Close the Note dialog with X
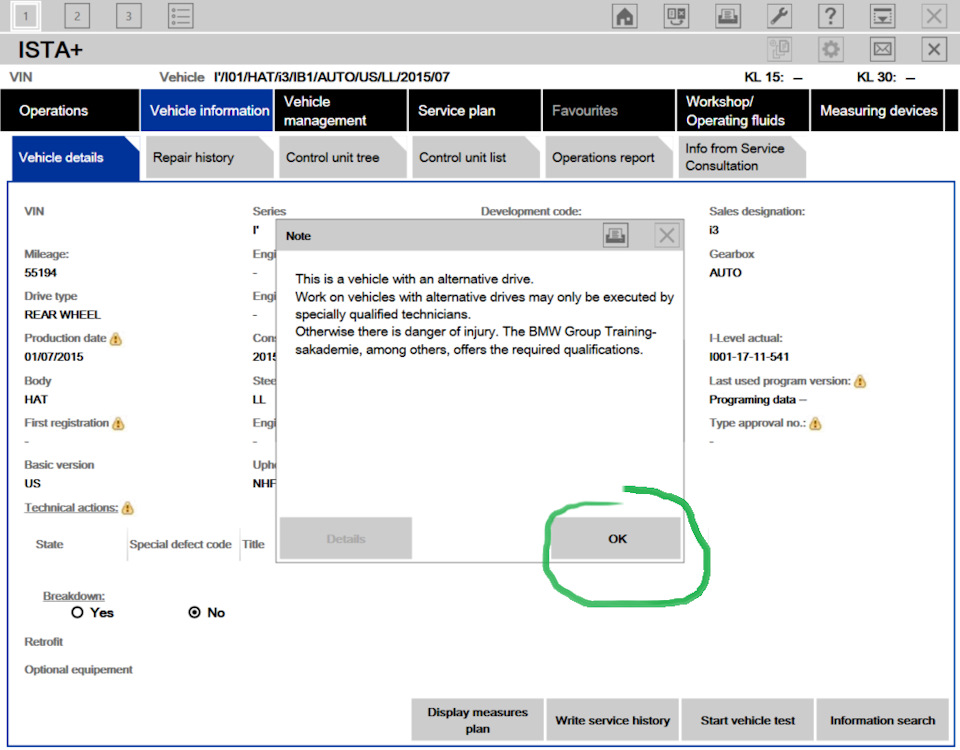The image size is (960, 750). pos(667,235)
